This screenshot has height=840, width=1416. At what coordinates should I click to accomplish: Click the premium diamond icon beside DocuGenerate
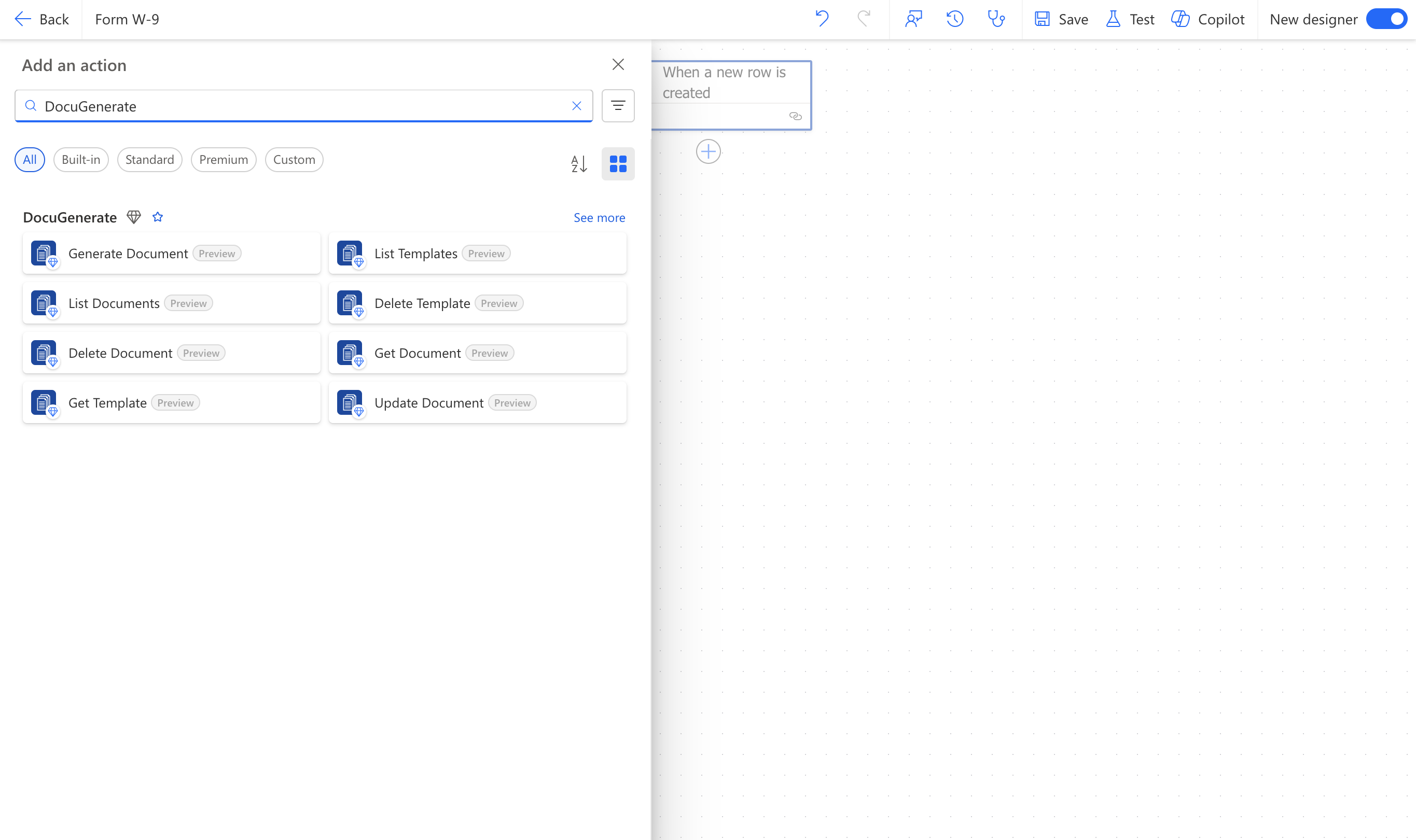(134, 217)
